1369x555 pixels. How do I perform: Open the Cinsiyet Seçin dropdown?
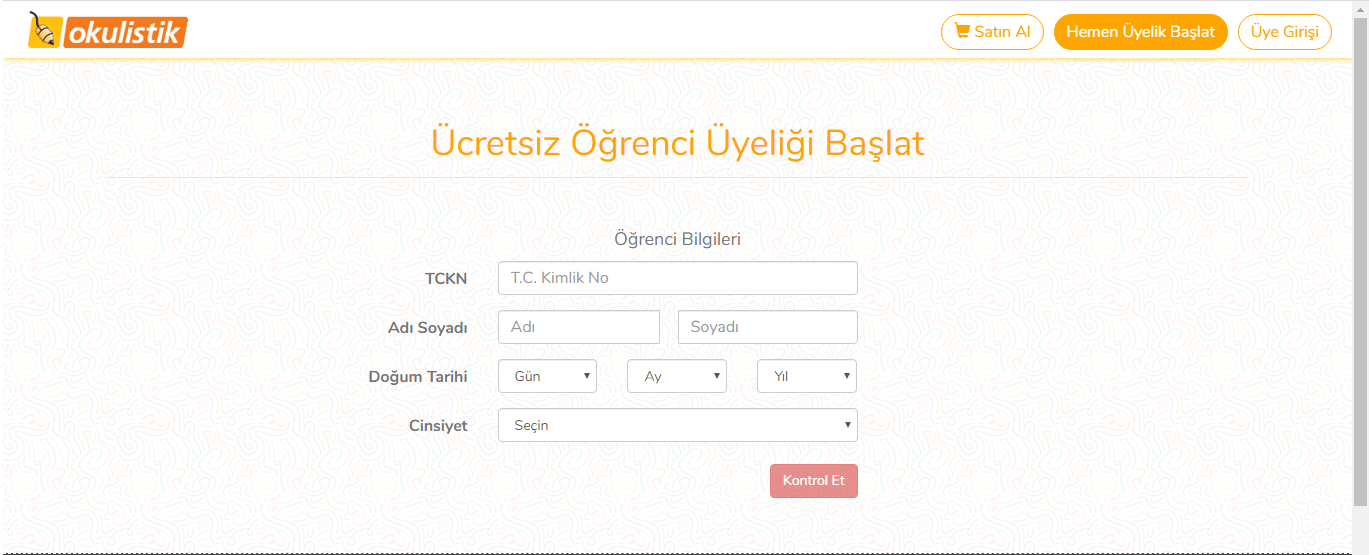pos(677,425)
